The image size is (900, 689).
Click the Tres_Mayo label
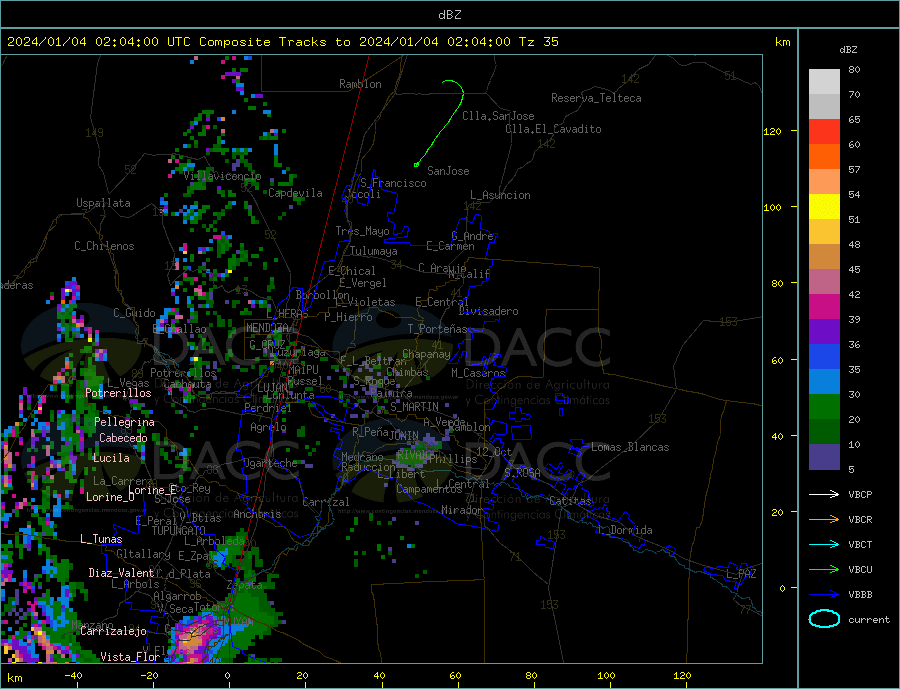(x=362, y=231)
